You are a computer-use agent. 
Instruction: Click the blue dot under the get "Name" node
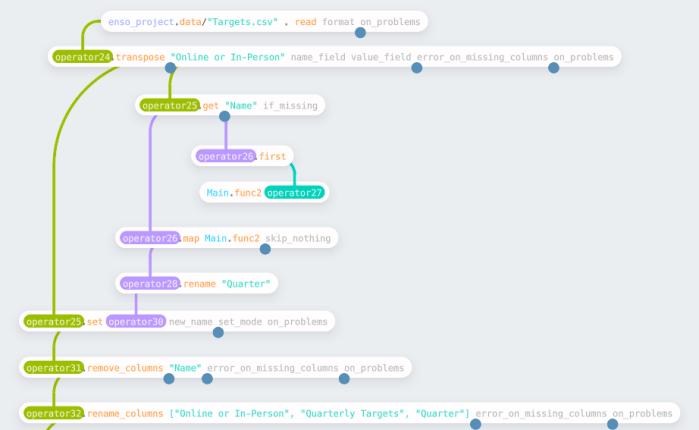coord(225,117)
